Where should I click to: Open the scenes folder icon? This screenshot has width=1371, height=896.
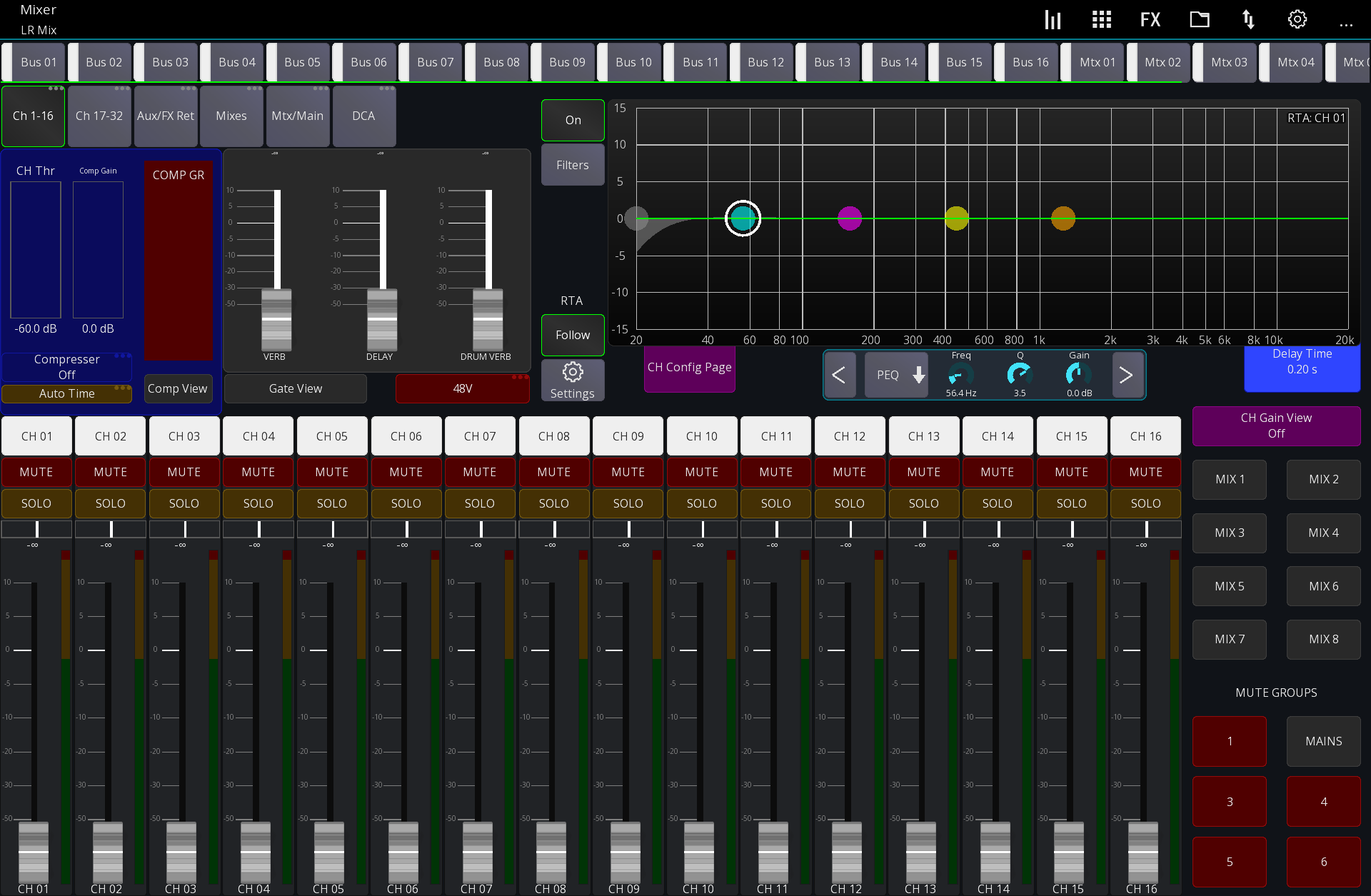(x=1200, y=19)
